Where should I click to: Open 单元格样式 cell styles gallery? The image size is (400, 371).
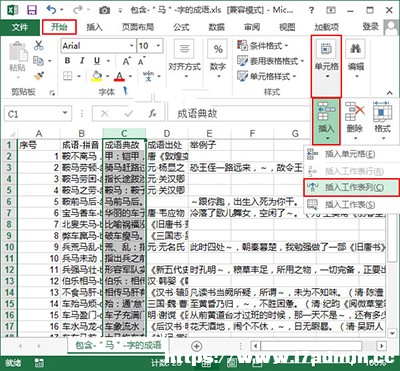267,76
